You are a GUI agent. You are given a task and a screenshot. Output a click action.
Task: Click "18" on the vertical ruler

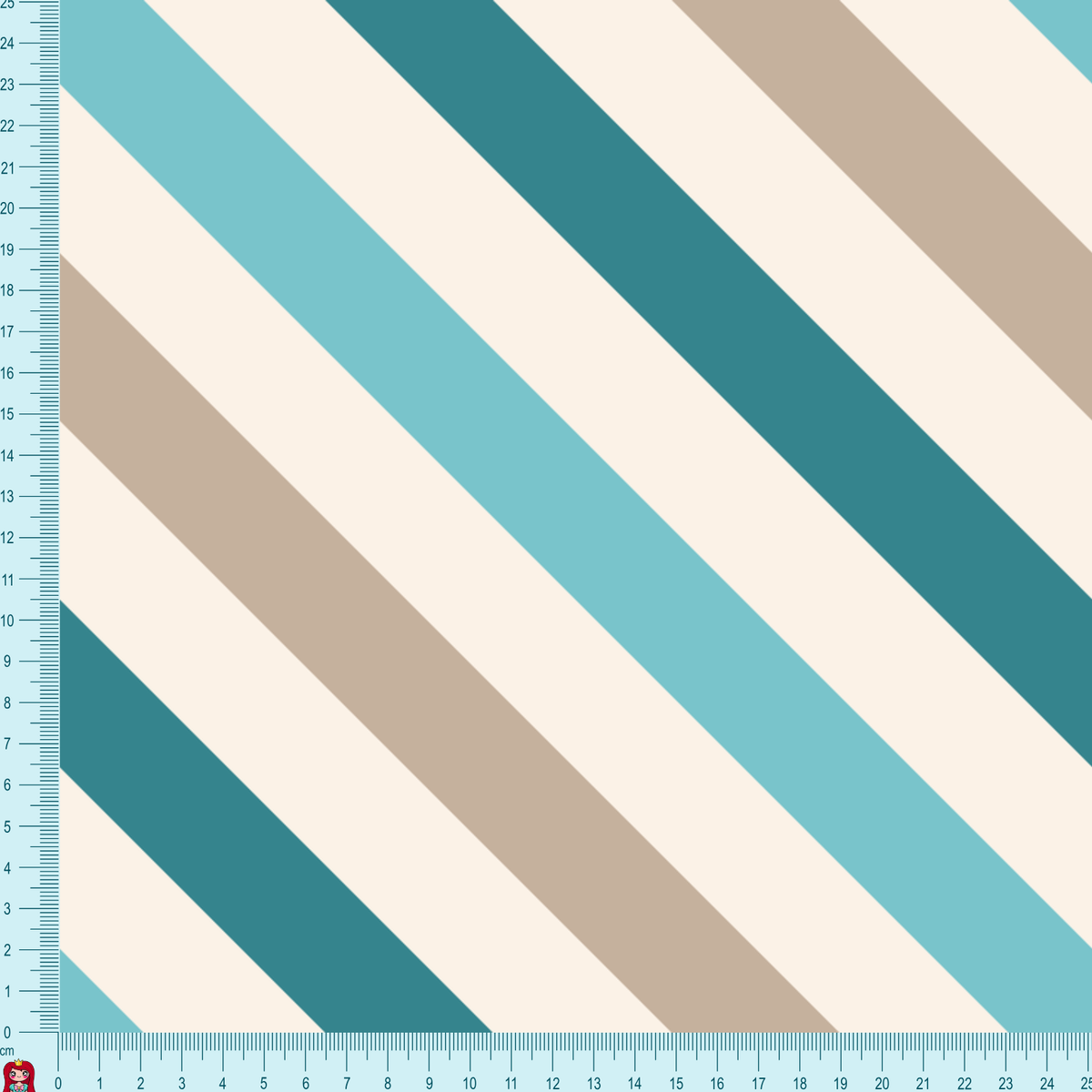point(7,290)
